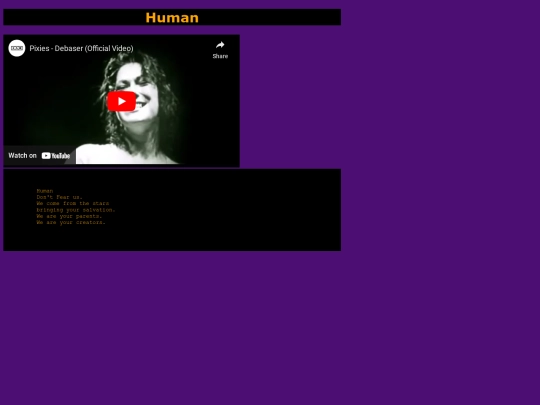Image resolution: width=540 pixels, height=405 pixels.
Task: Play the Pixies Debaser video
Action: [121, 101]
